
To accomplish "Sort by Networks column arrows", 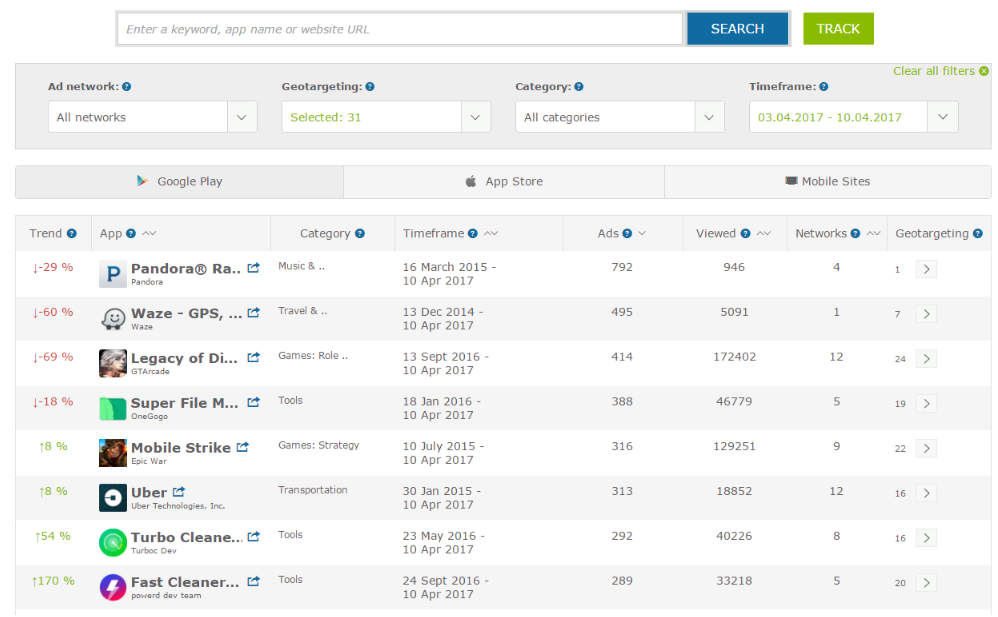I will [x=874, y=234].
